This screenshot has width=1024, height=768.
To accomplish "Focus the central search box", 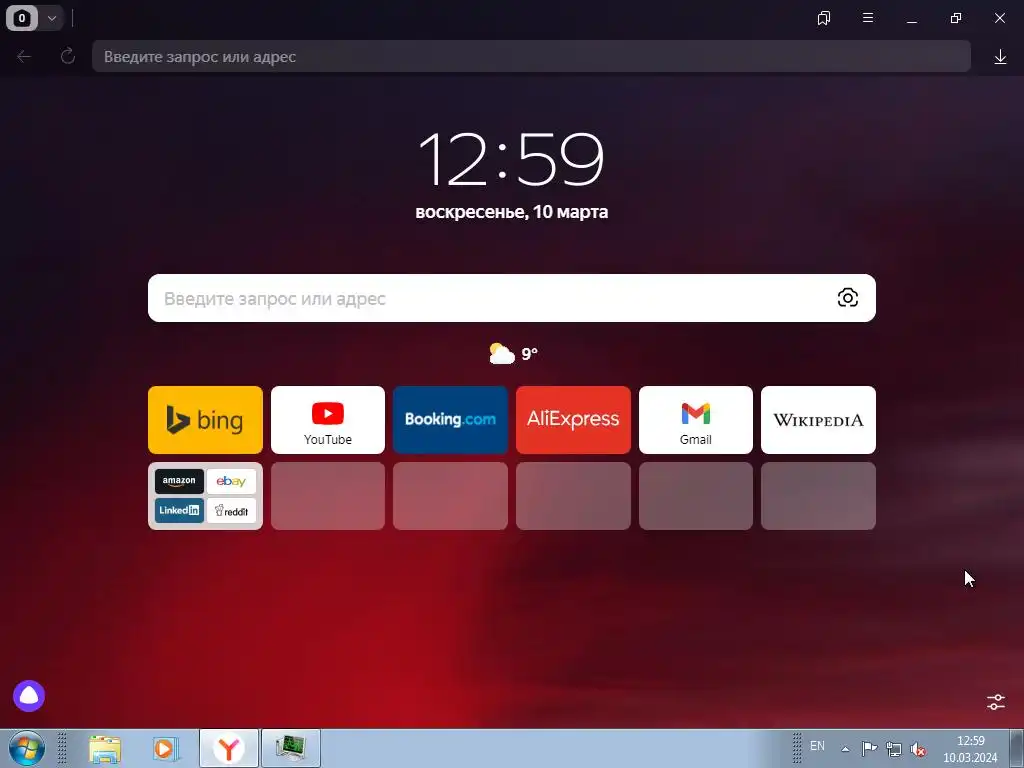I will 511,298.
